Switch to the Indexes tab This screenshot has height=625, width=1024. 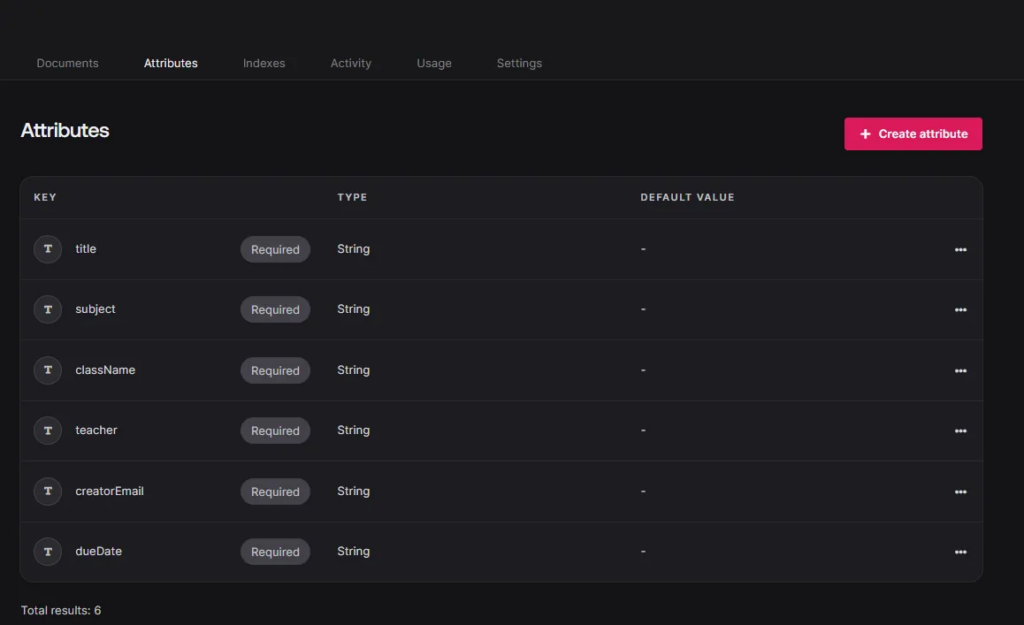pyautogui.click(x=263, y=63)
